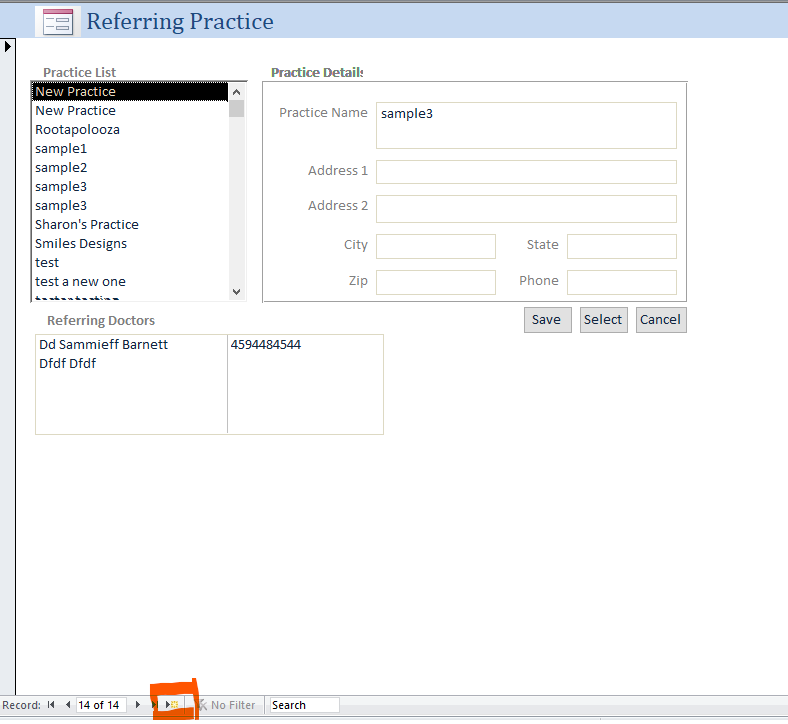Screen dimensions: 788x724
Task: Click the Address 1 input field
Action: (526, 172)
